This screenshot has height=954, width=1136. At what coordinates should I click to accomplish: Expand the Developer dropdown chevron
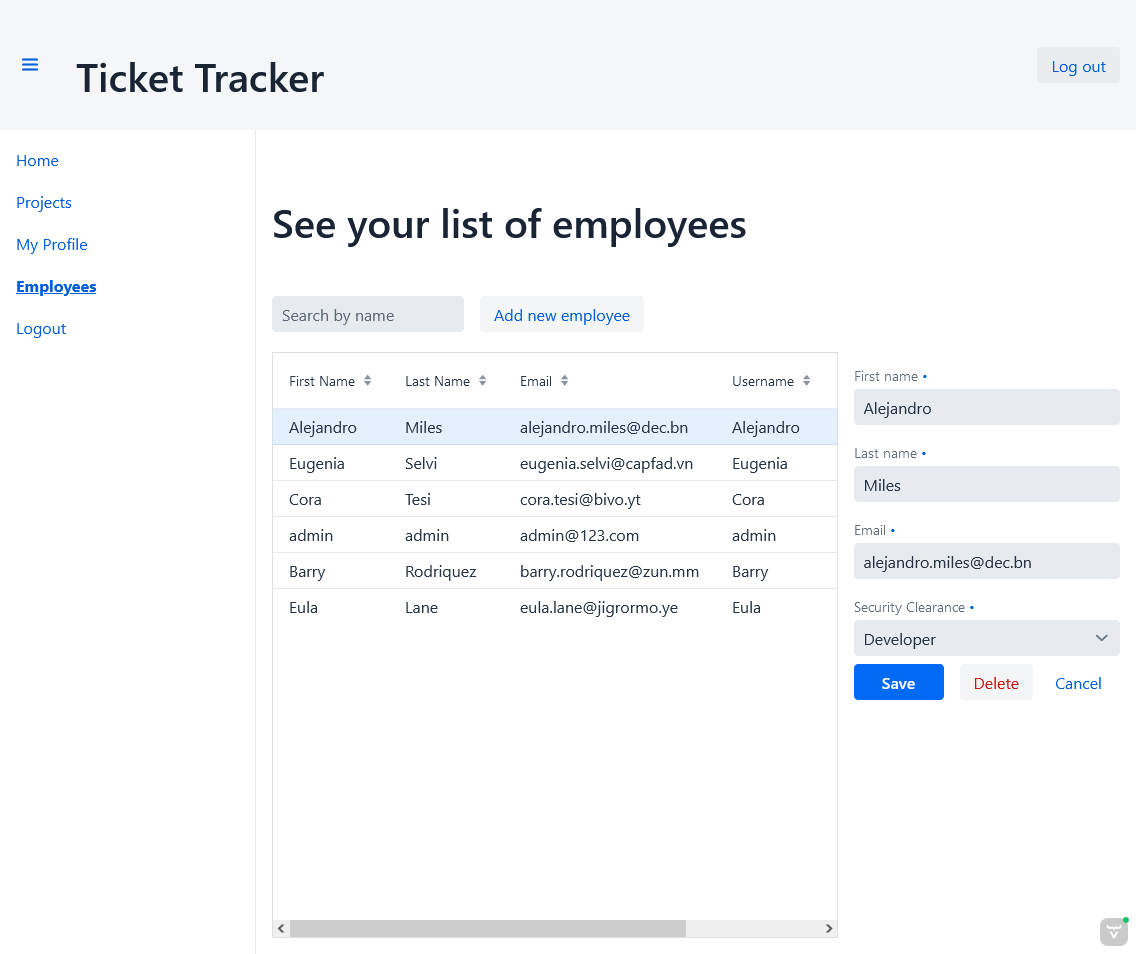(x=1101, y=639)
